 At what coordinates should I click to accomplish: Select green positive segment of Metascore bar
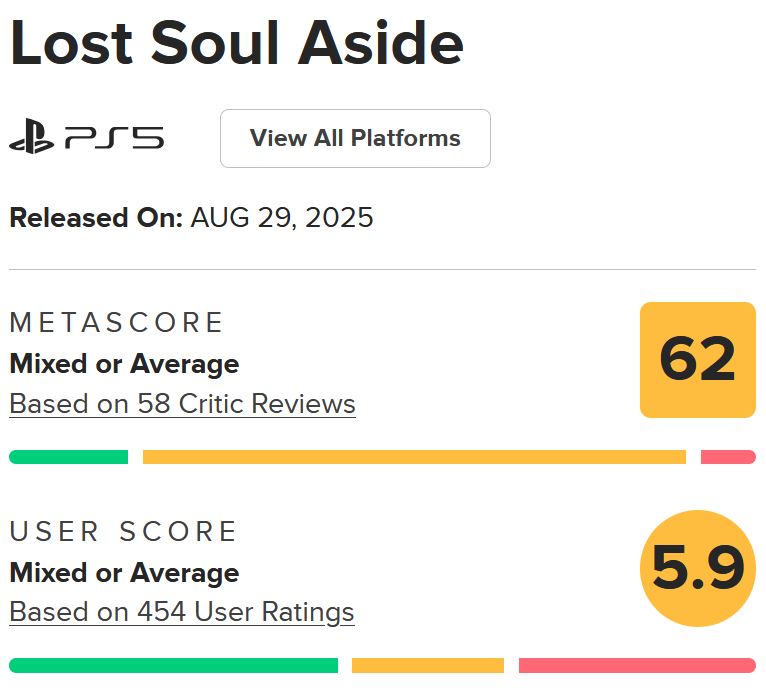point(68,457)
